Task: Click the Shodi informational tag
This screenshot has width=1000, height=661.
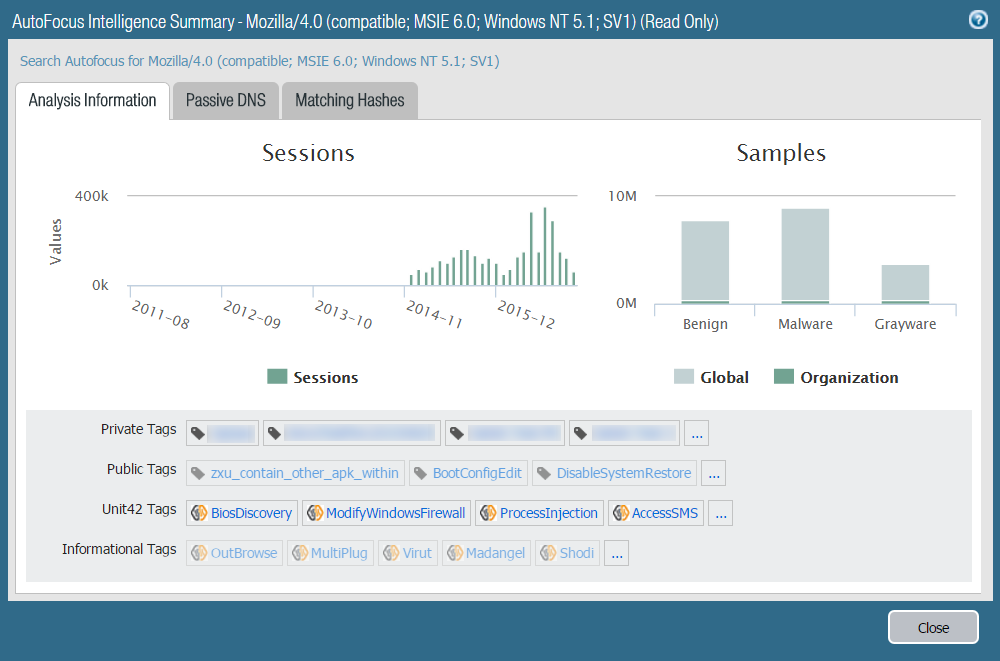Action: (x=568, y=553)
